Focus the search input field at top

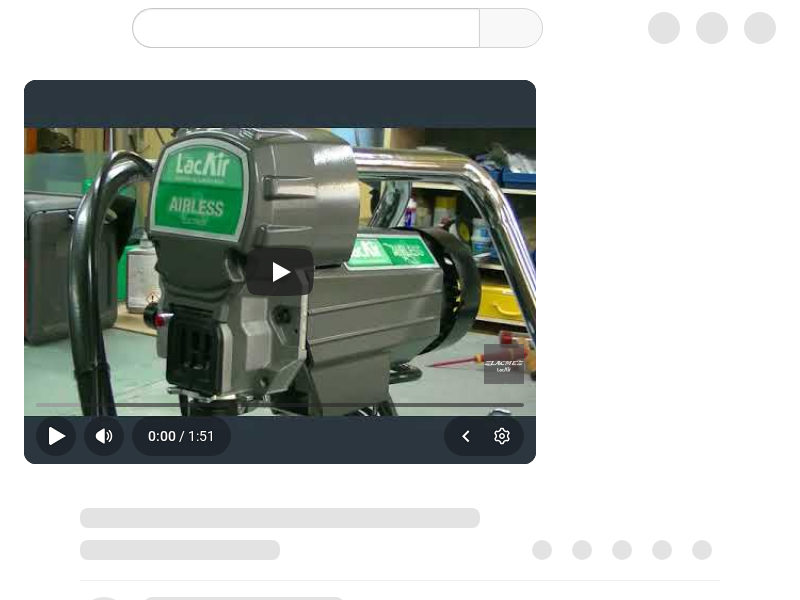(306, 28)
